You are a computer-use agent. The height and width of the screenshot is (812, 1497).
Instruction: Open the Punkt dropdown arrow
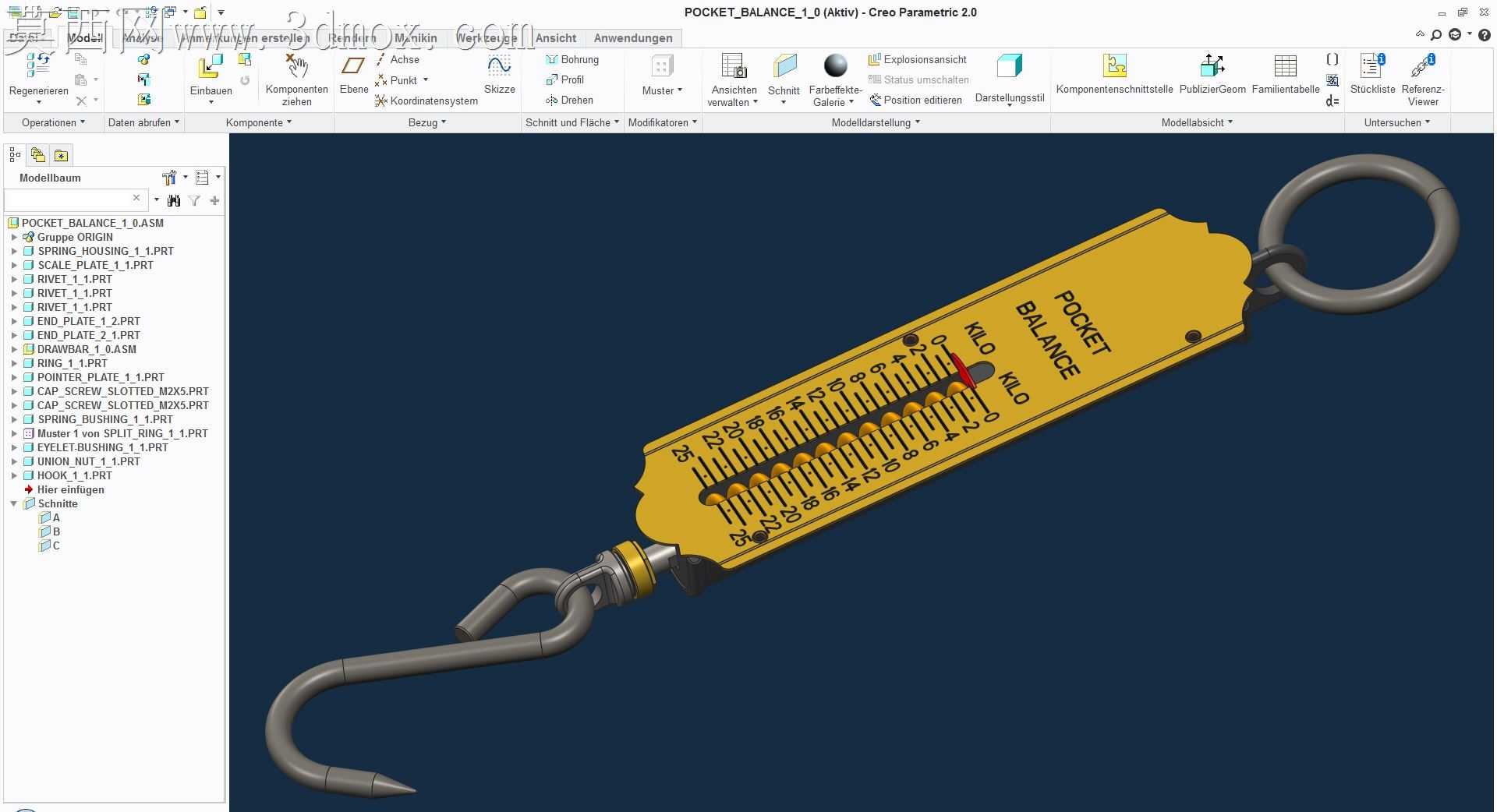point(425,79)
